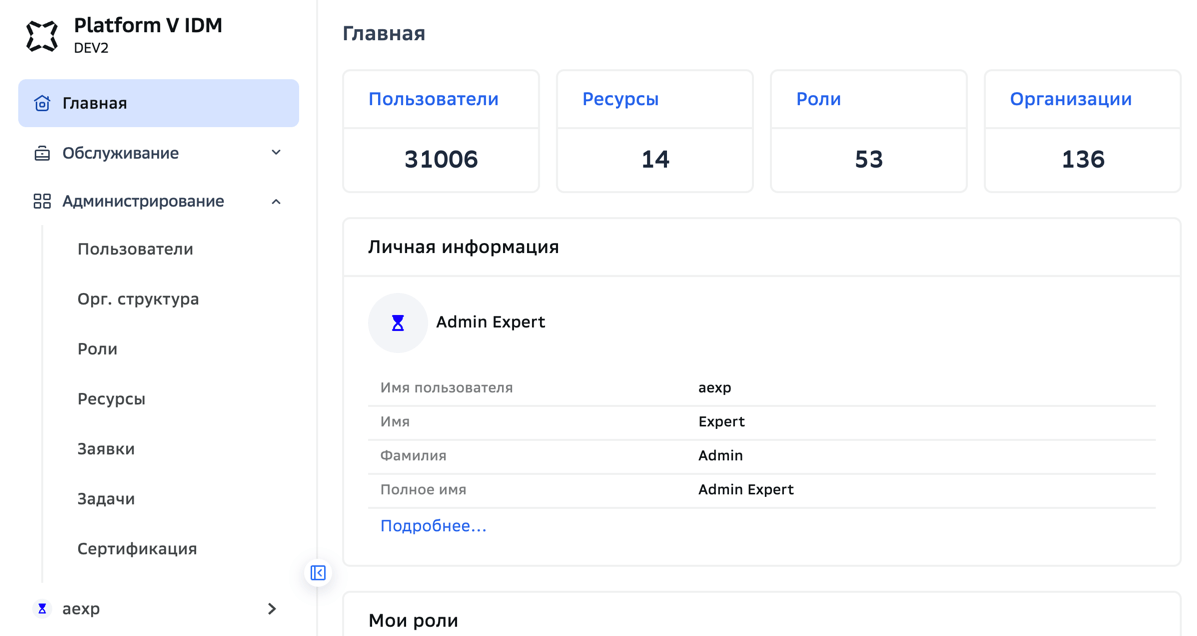Viewport: 1197px width, 636px height.
Task: Click the resources count 14
Action: point(655,159)
